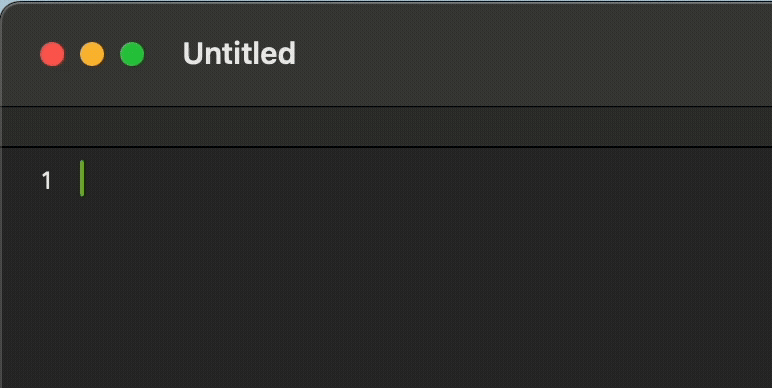Viewport: 772px width, 388px height.
Task: Select line number 1 in the gutter
Action: click(x=46, y=181)
